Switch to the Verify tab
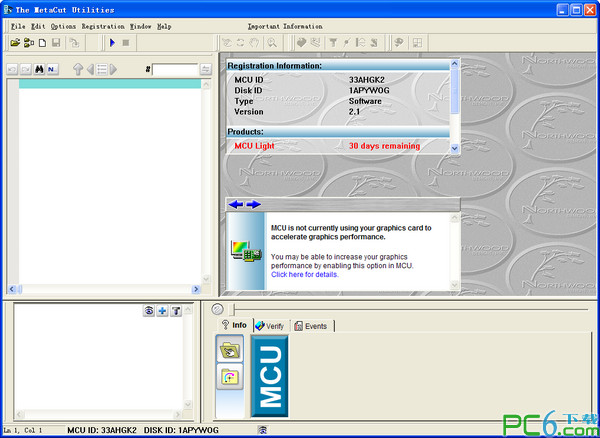 tap(270, 326)
